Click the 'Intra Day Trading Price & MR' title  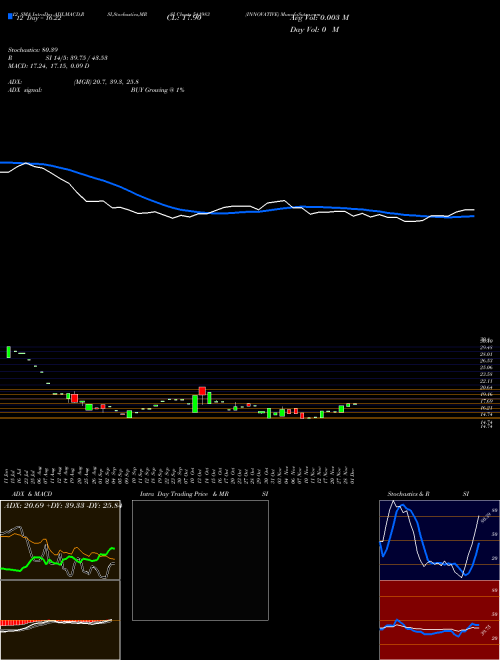click(x=184, y=494)
